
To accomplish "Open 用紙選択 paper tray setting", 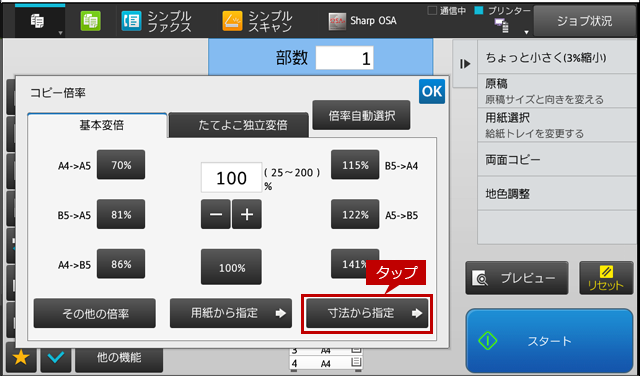I will click(558, 125).
